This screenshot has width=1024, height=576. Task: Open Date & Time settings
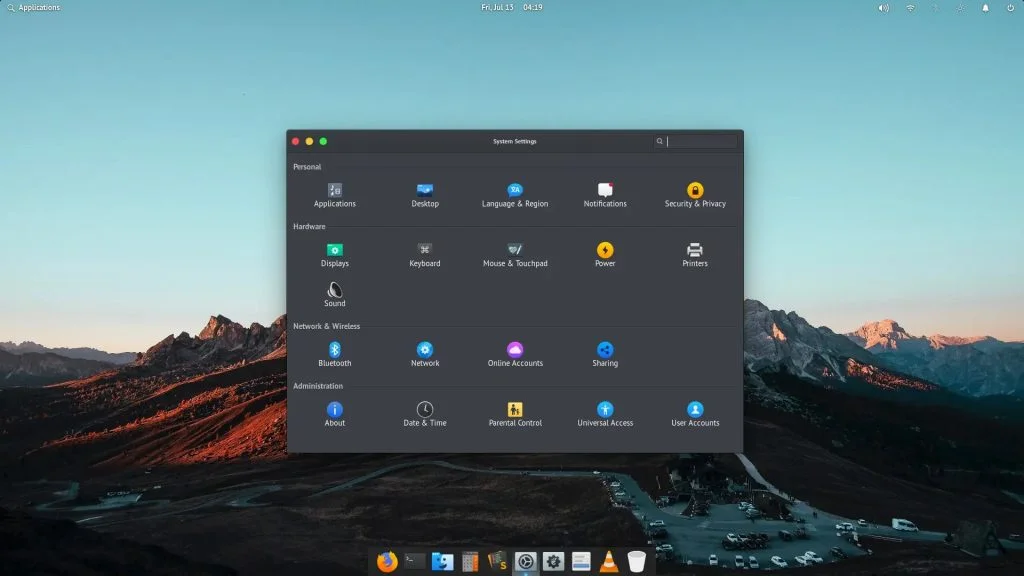pos(424,412)
